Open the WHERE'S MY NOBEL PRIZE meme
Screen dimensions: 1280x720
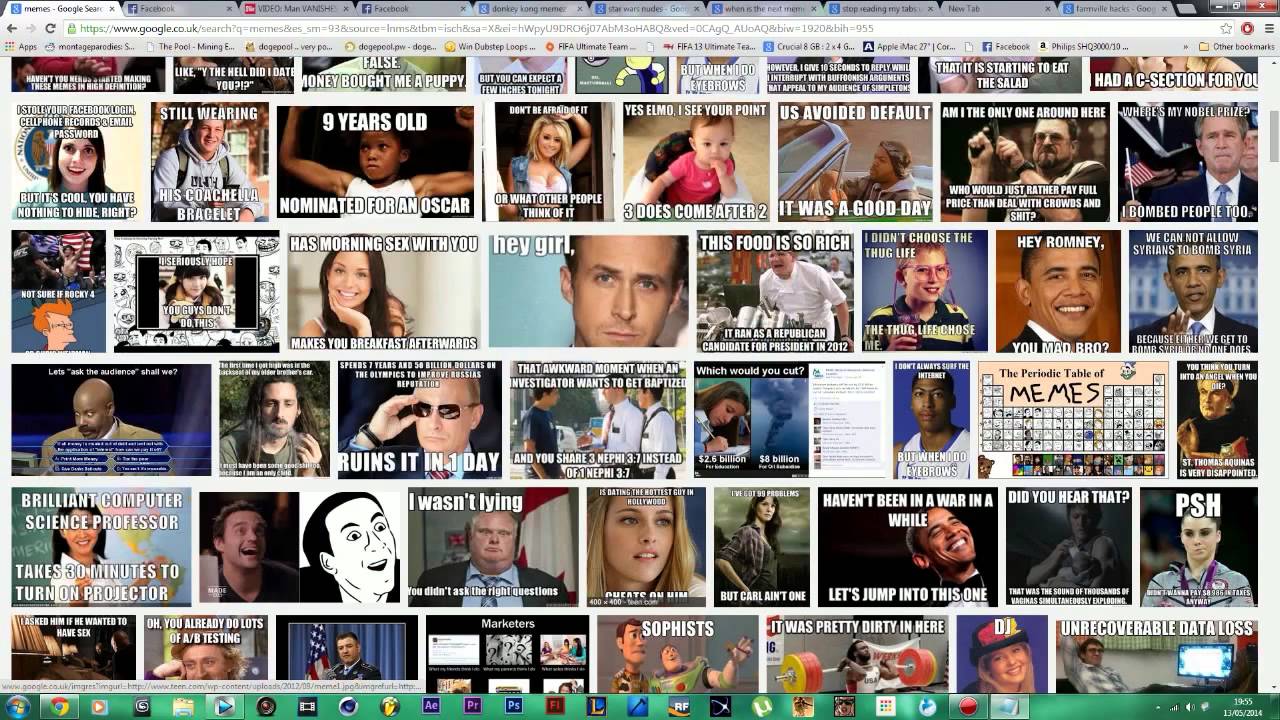pos(1187,161)
